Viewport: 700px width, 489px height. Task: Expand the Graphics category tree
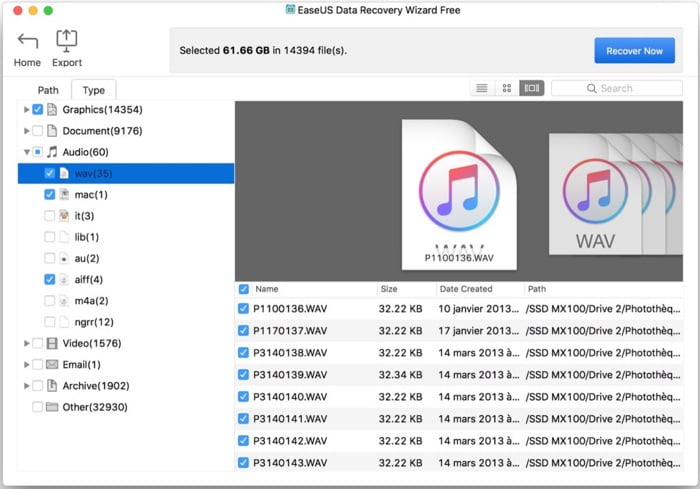pos(26,109)
